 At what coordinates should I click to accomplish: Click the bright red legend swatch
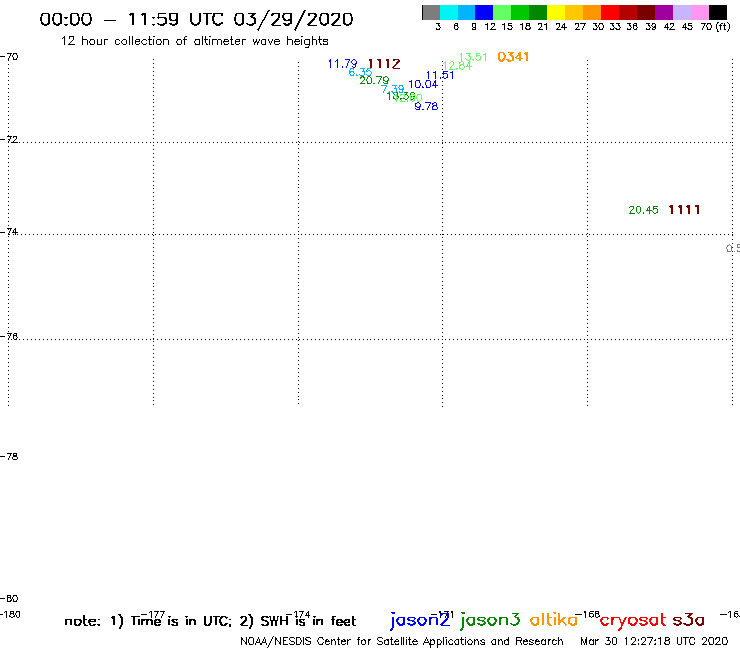(610, 12)
